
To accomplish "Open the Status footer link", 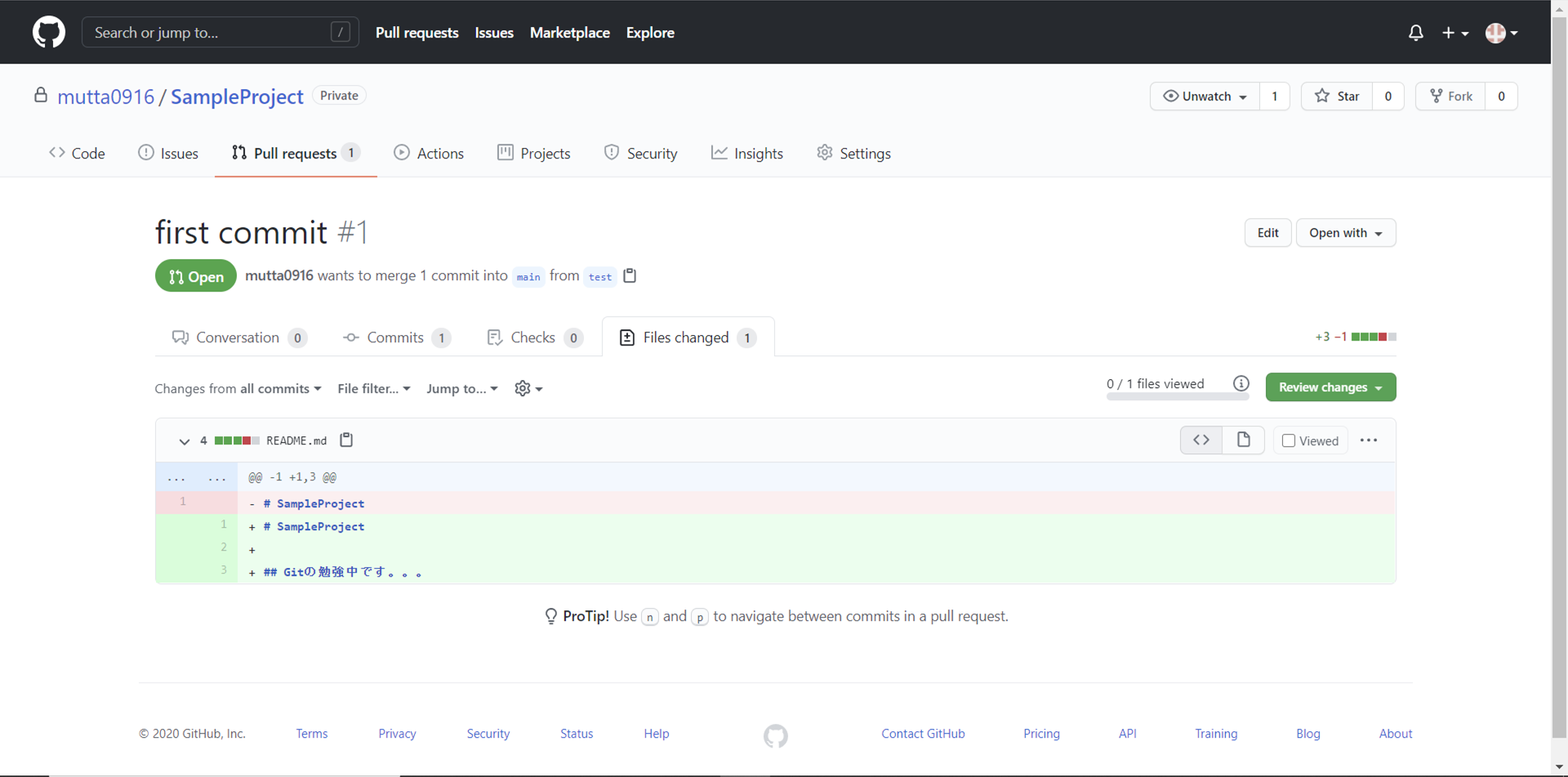I will (x=577, y=734).
